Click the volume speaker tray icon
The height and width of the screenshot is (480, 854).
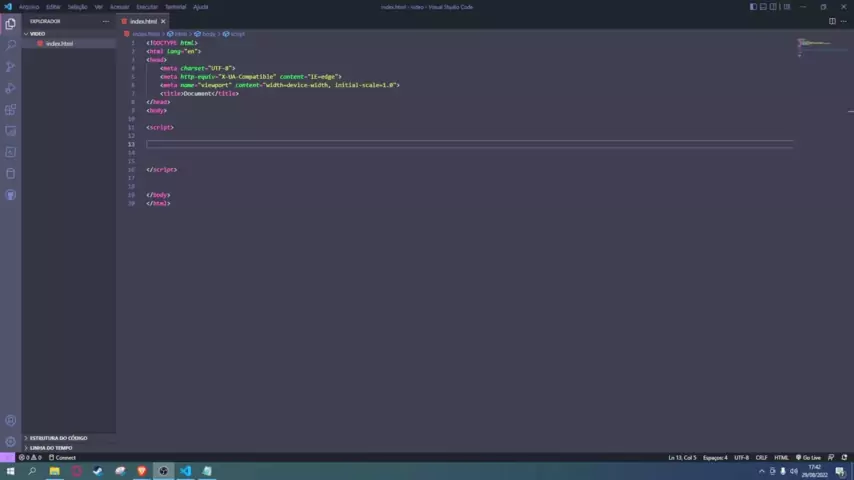pyautogui.click(x=794, y=472)
